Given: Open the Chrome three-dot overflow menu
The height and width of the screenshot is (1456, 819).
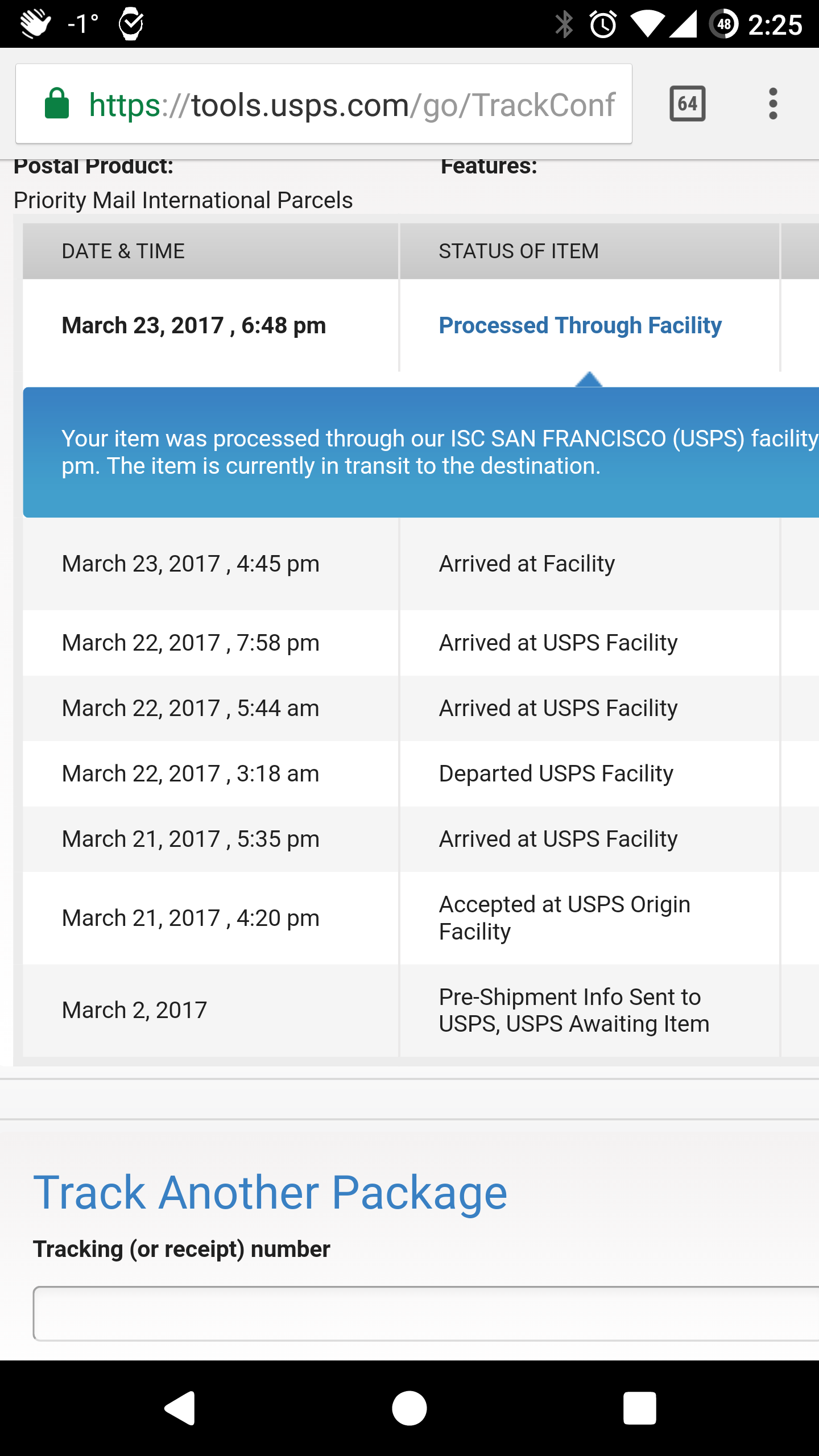Looking at the screenshot, I should pos(773,104).
